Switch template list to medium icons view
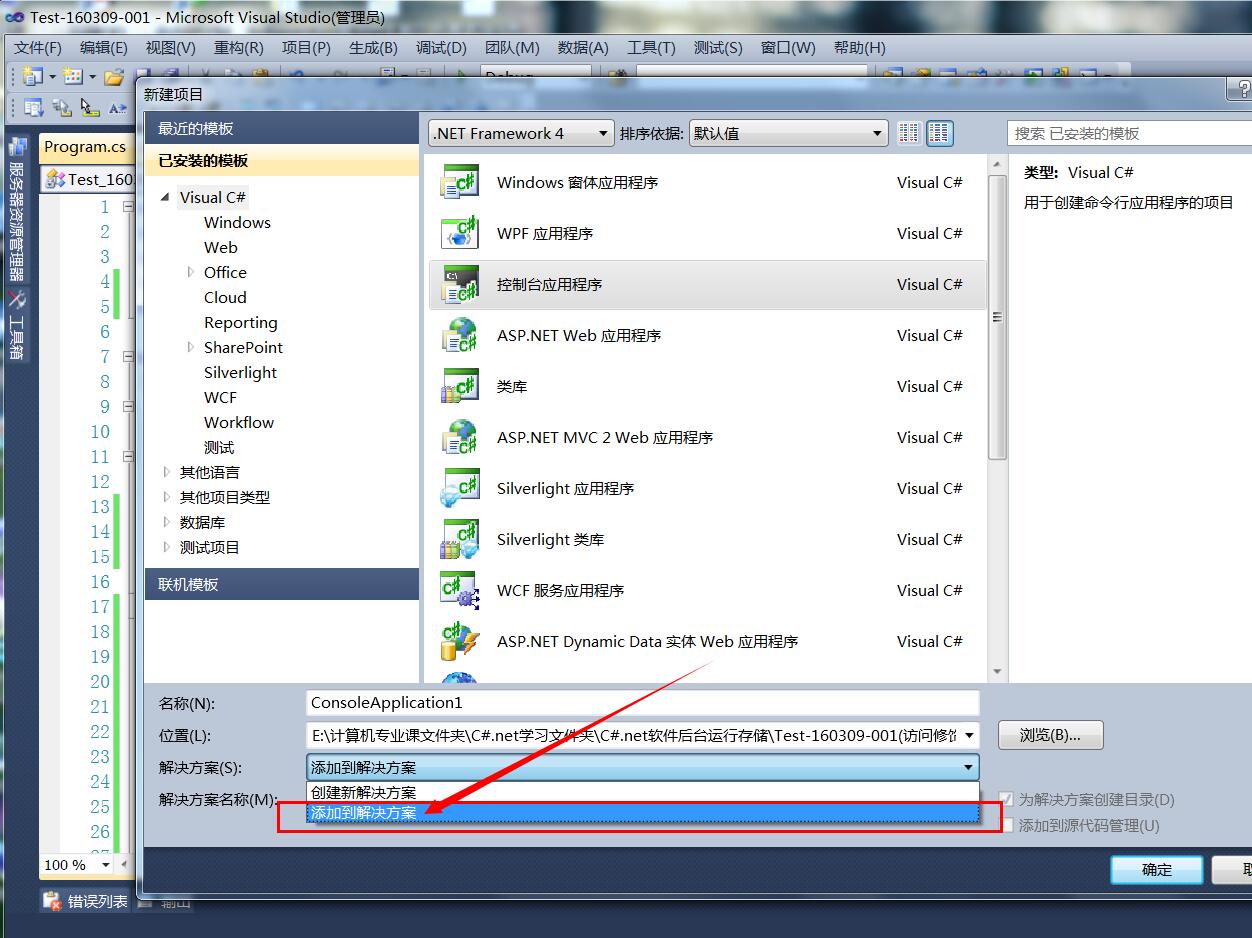Image resolution: width=1252 pixels, height=938 pixels. (x=939, y=133)
